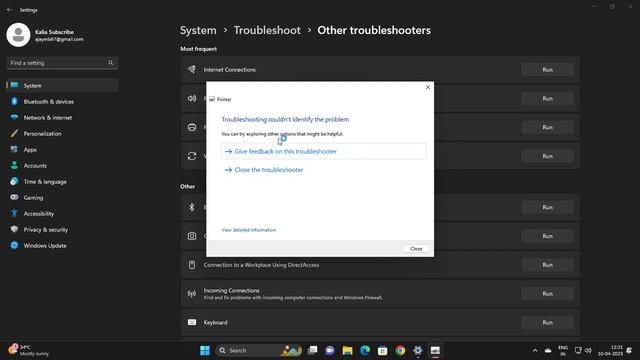
Task: Open Bluetooth & devices settings
Action: pyautogui.click(x=62, y=102)
